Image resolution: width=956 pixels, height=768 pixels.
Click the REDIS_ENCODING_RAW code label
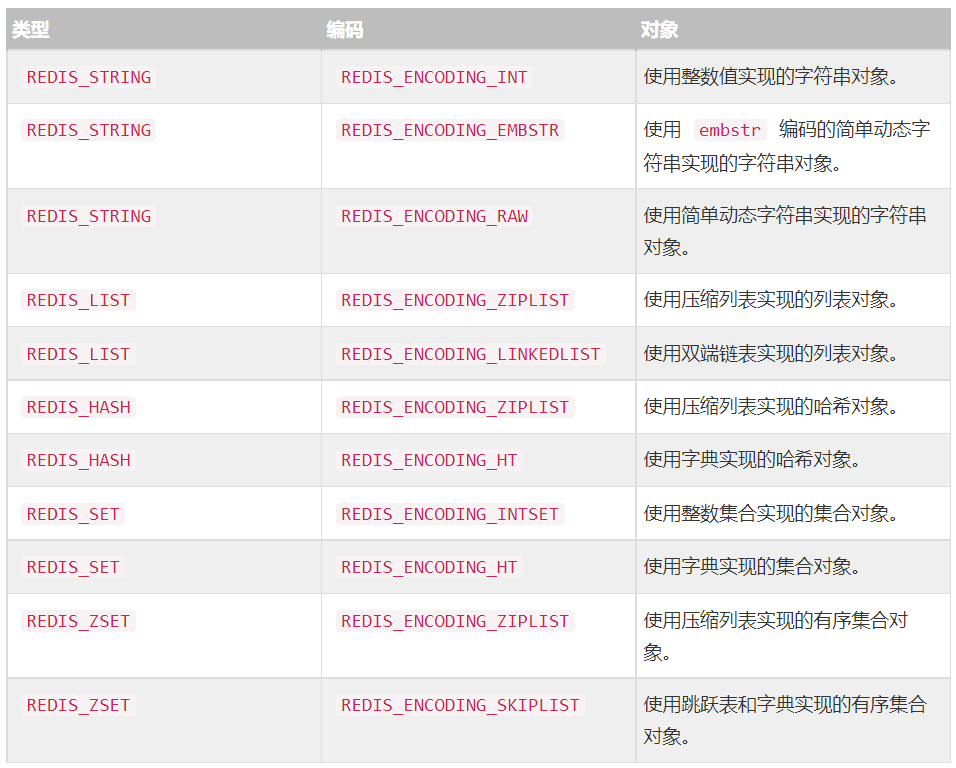click(x=434, y=216)
